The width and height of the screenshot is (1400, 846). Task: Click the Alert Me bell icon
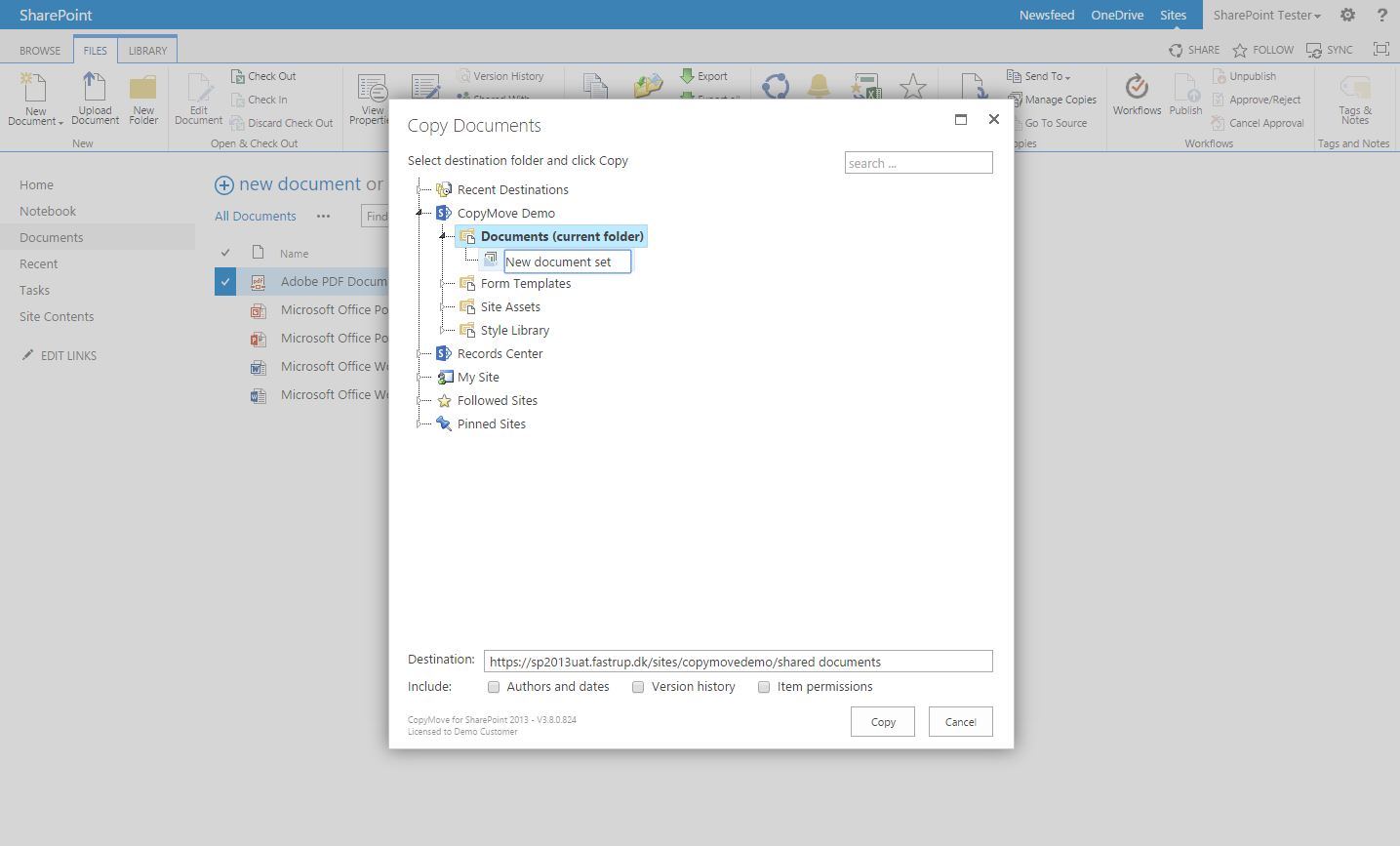click(x=820, y=86)
